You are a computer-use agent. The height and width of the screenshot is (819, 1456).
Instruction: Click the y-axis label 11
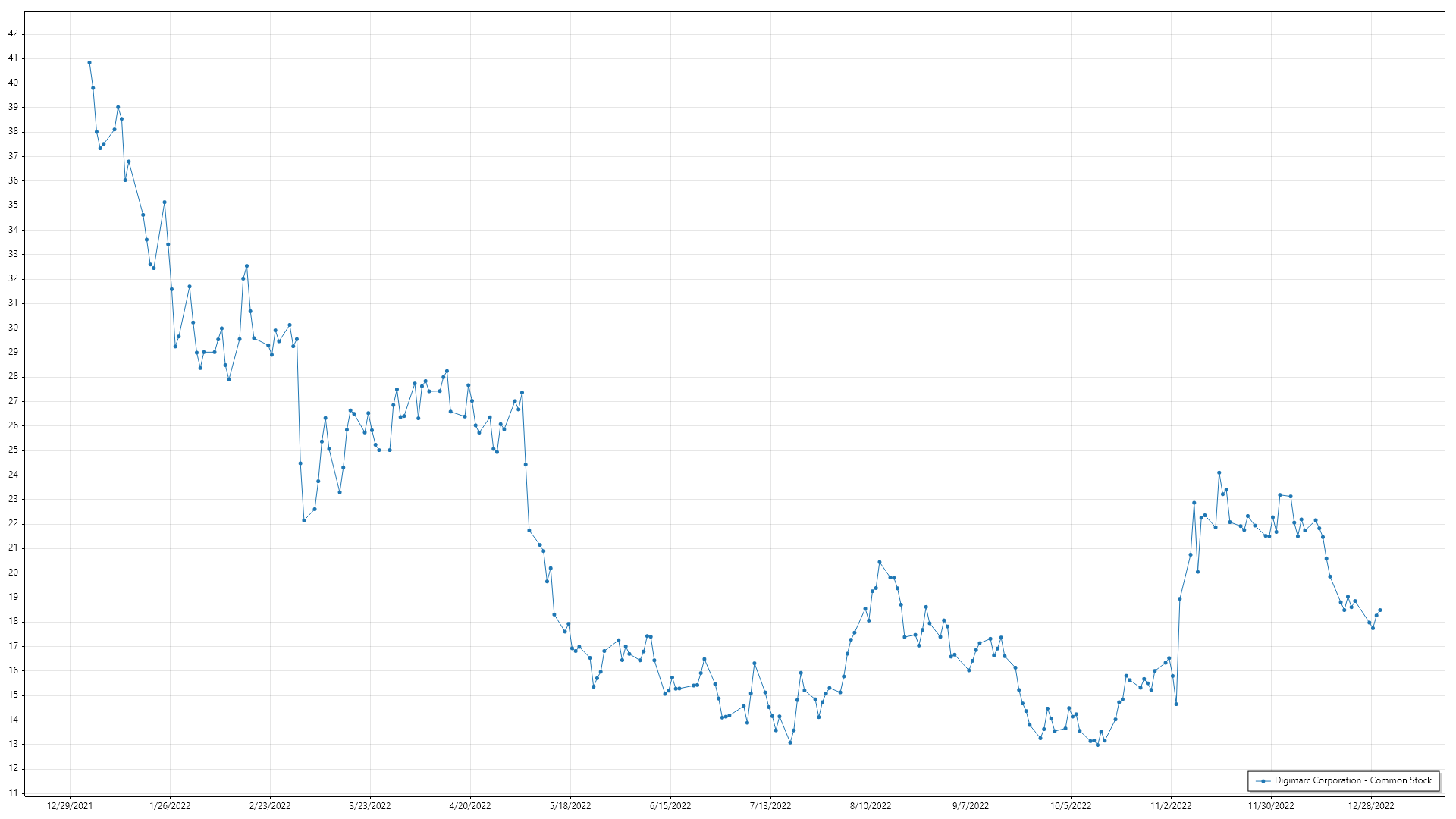click(x=13, y=793)
